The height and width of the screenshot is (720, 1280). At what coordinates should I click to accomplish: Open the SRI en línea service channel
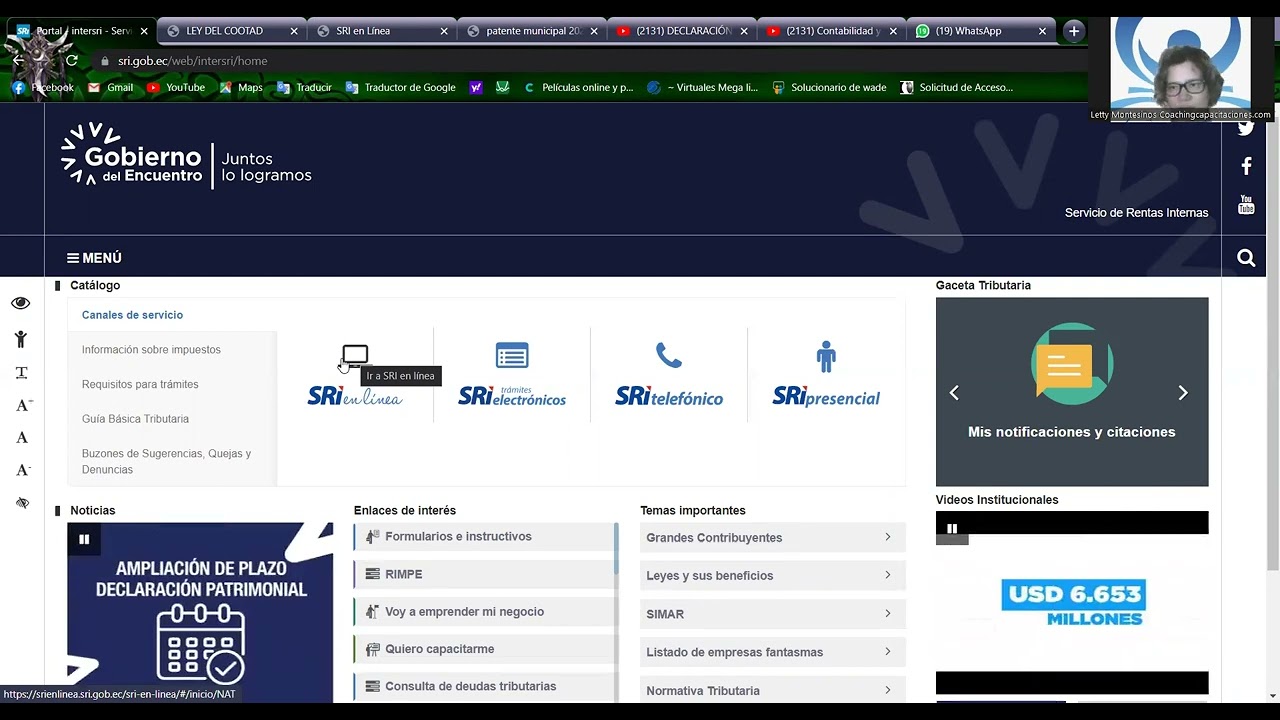click(355, 376)
